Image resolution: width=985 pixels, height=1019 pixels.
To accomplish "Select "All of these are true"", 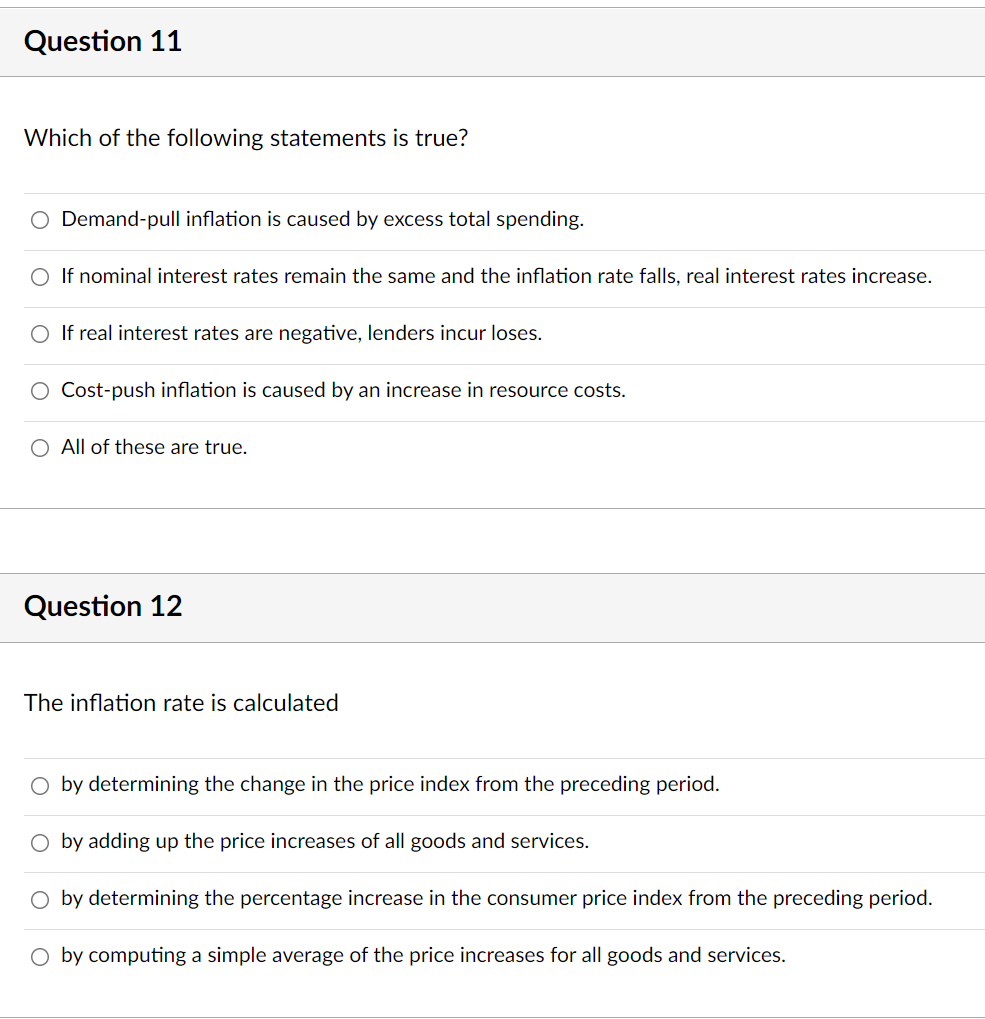I will (x=39, y=447).
